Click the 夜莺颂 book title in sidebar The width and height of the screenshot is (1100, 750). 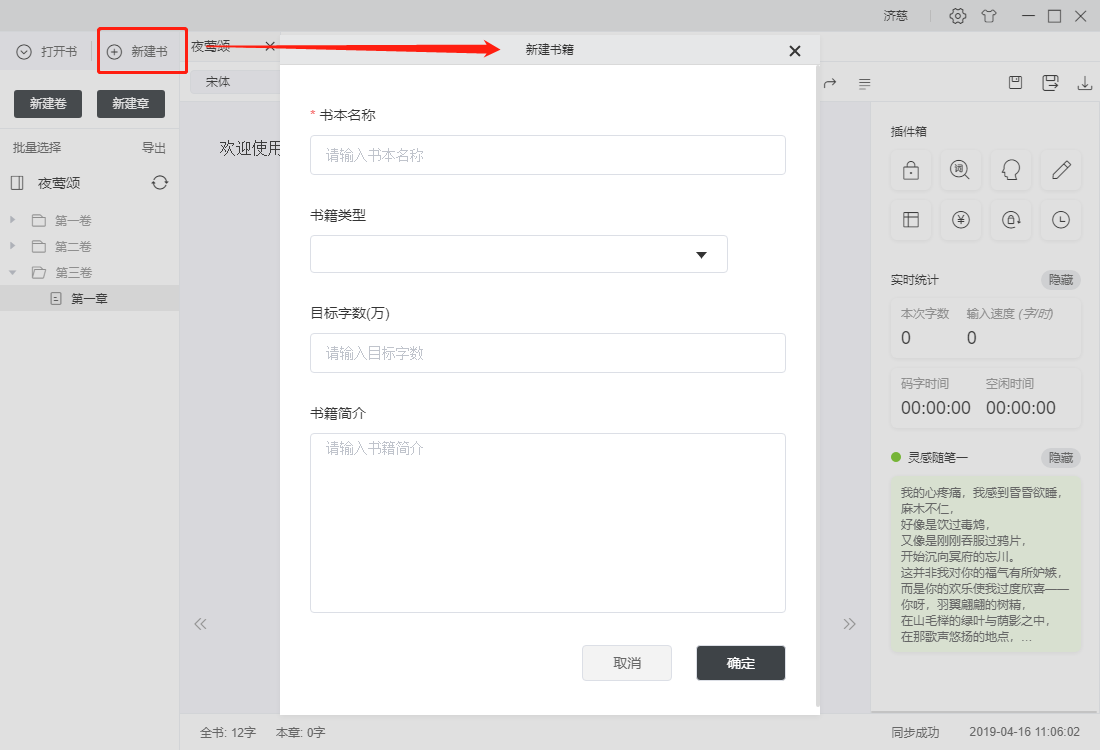pos(59,183)
